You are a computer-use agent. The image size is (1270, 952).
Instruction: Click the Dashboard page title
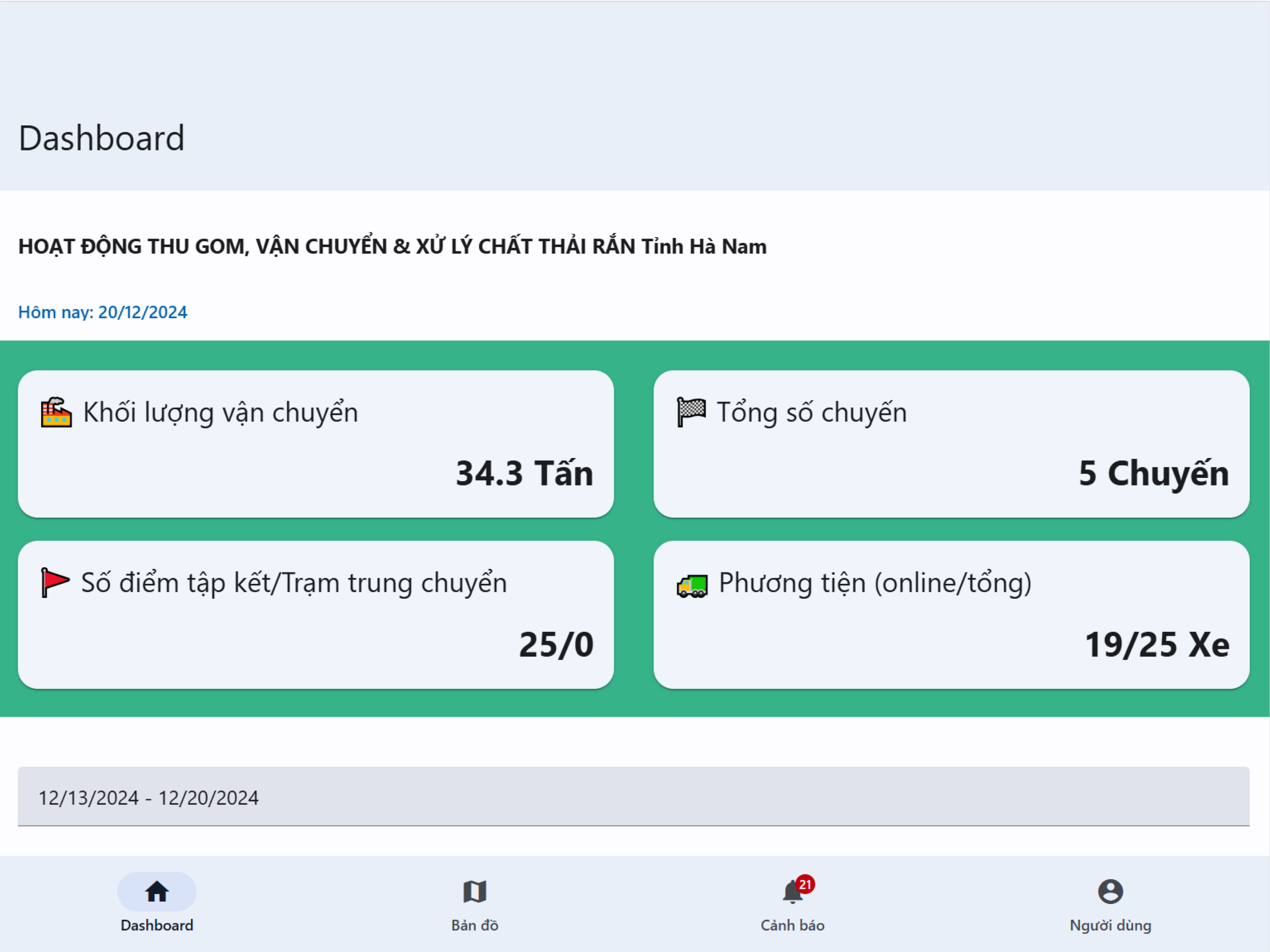click(x=102, y=138)
